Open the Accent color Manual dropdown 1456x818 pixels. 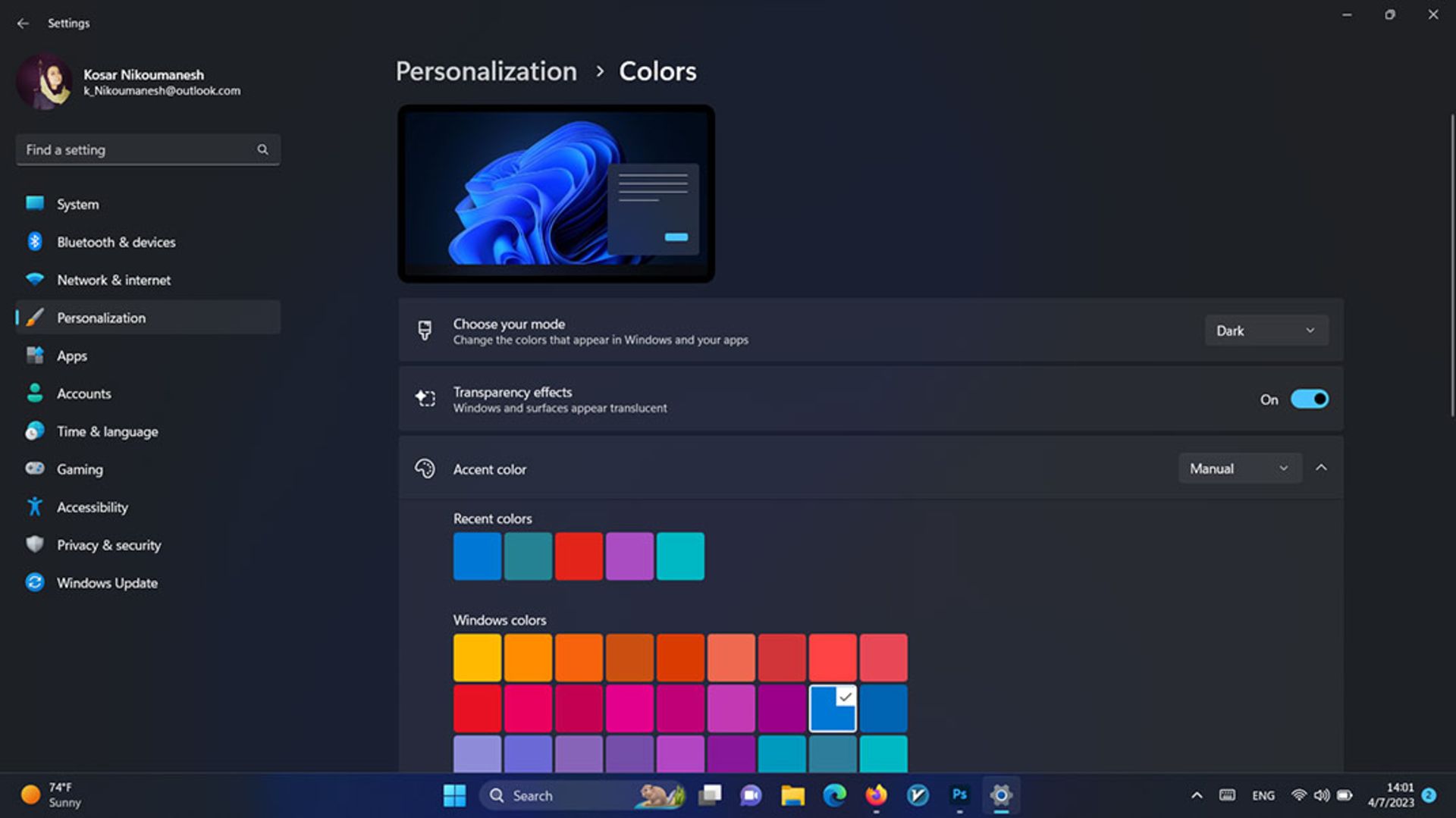(x=1239, y=468)
